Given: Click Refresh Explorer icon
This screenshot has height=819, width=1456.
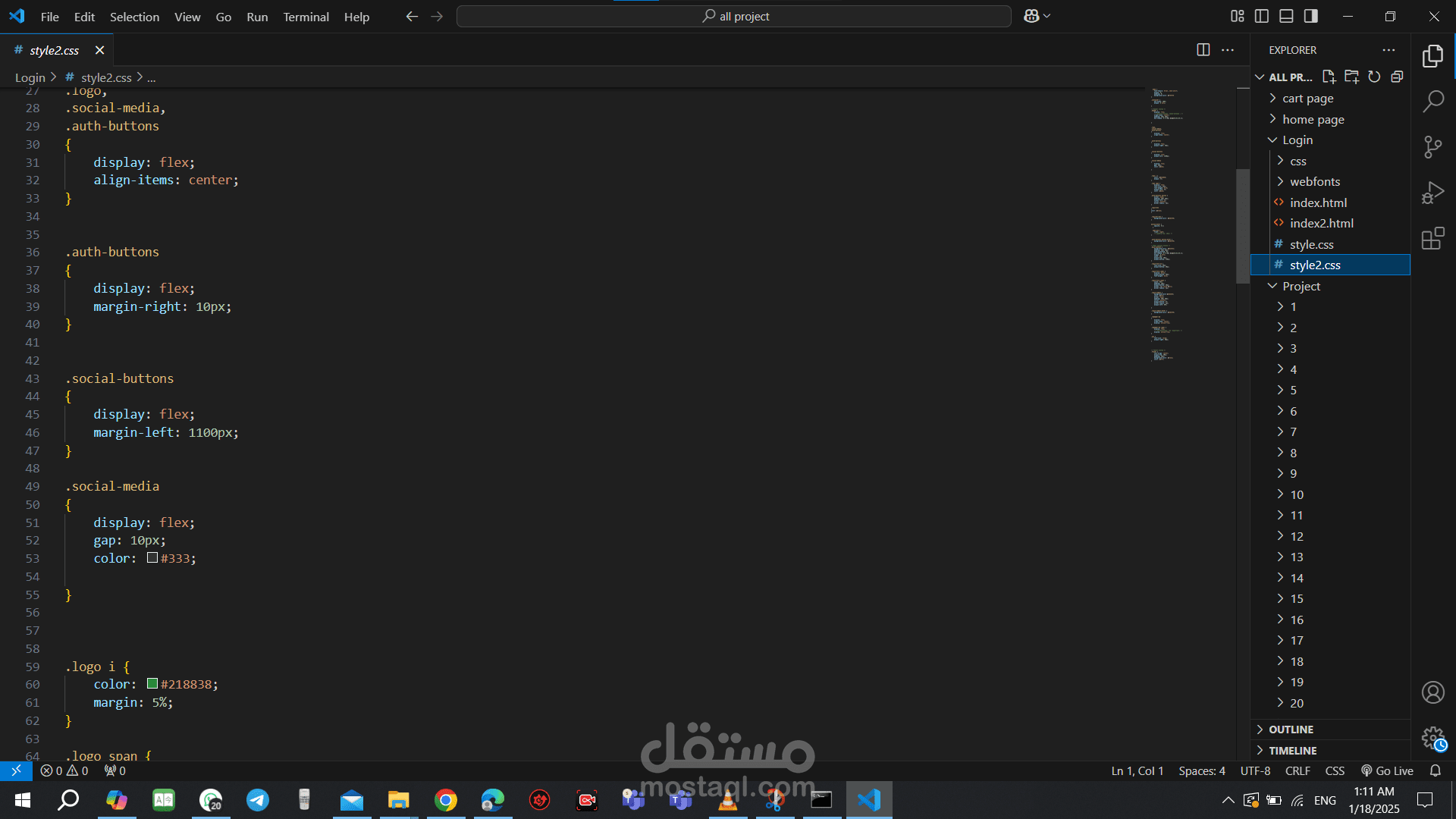Looking at the screenshot, I should coord(1374,77).
